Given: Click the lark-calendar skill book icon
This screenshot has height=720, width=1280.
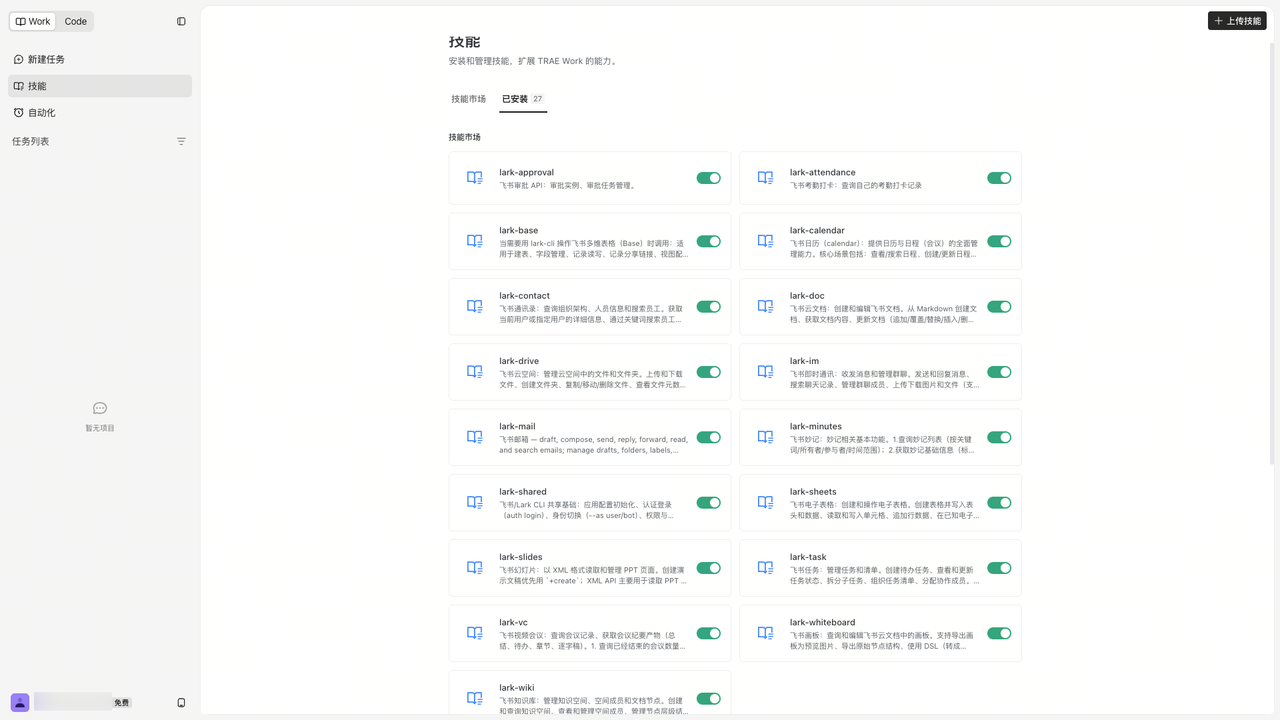Looking at the screenshot, I should coord(765,241).
